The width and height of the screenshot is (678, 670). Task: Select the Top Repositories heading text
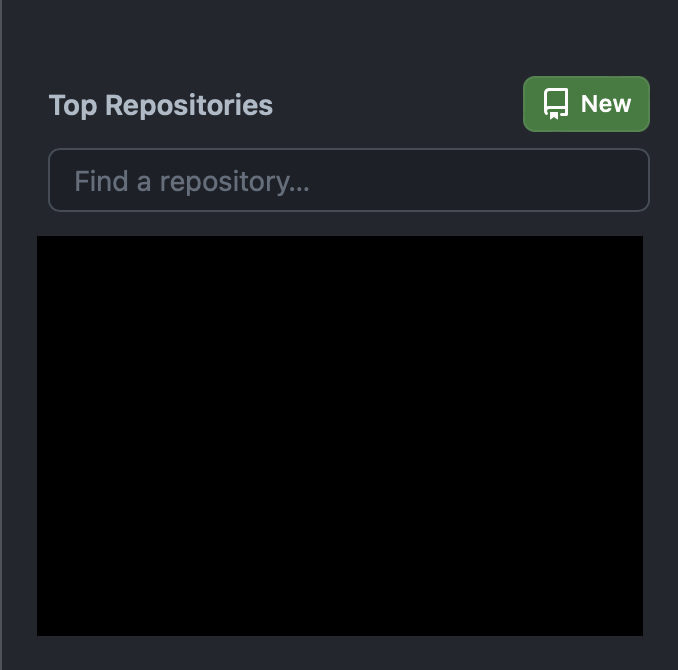pyautogui.click(x=161, y=105)
